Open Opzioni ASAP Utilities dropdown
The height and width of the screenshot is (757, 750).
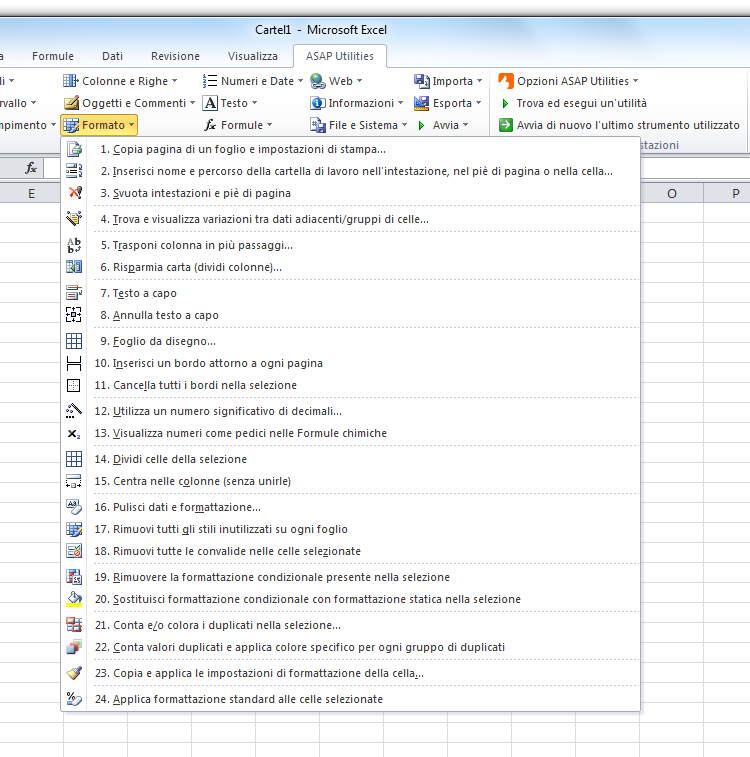tap(568, 81)
